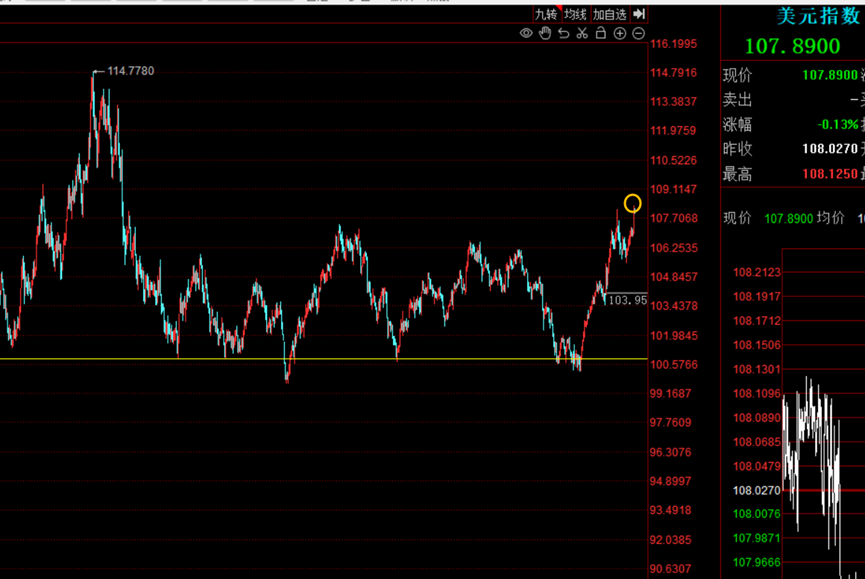Toggle the padlock lock icon
The image size is (865, 579).
[x=601, y=33]
